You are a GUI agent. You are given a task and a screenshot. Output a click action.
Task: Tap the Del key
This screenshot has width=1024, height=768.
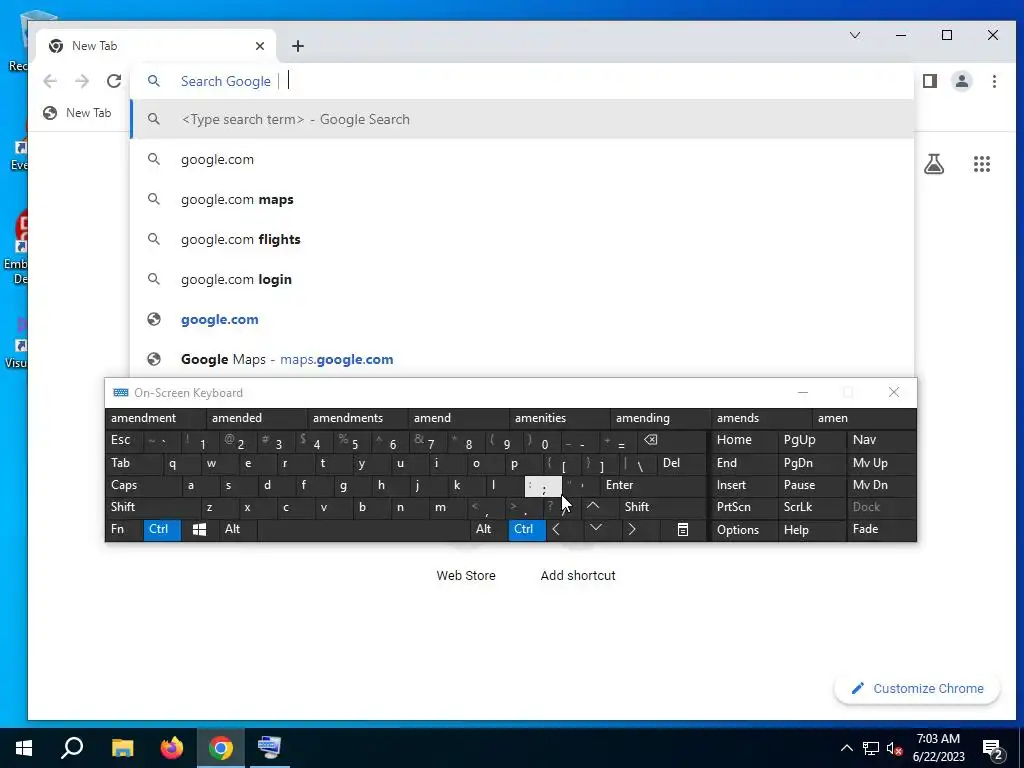pyautogui.click(x=681, y=463)
